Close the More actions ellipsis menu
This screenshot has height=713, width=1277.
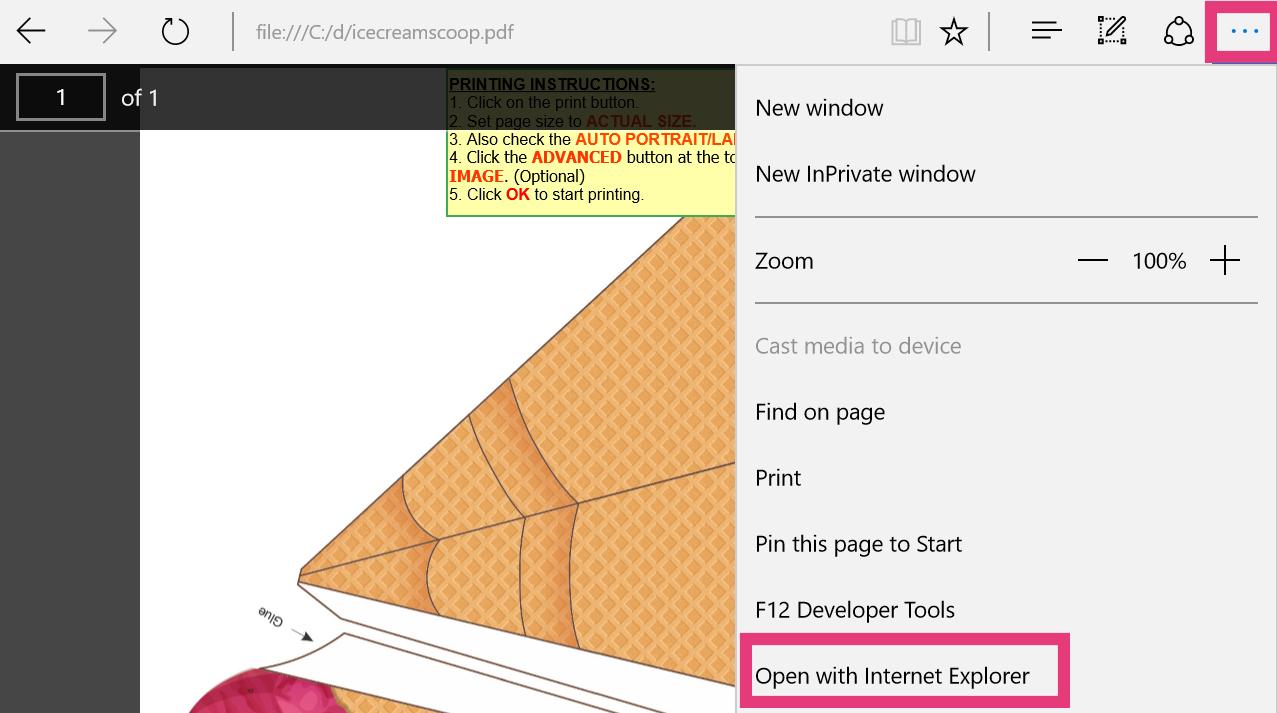click(x=1244, y=32)
